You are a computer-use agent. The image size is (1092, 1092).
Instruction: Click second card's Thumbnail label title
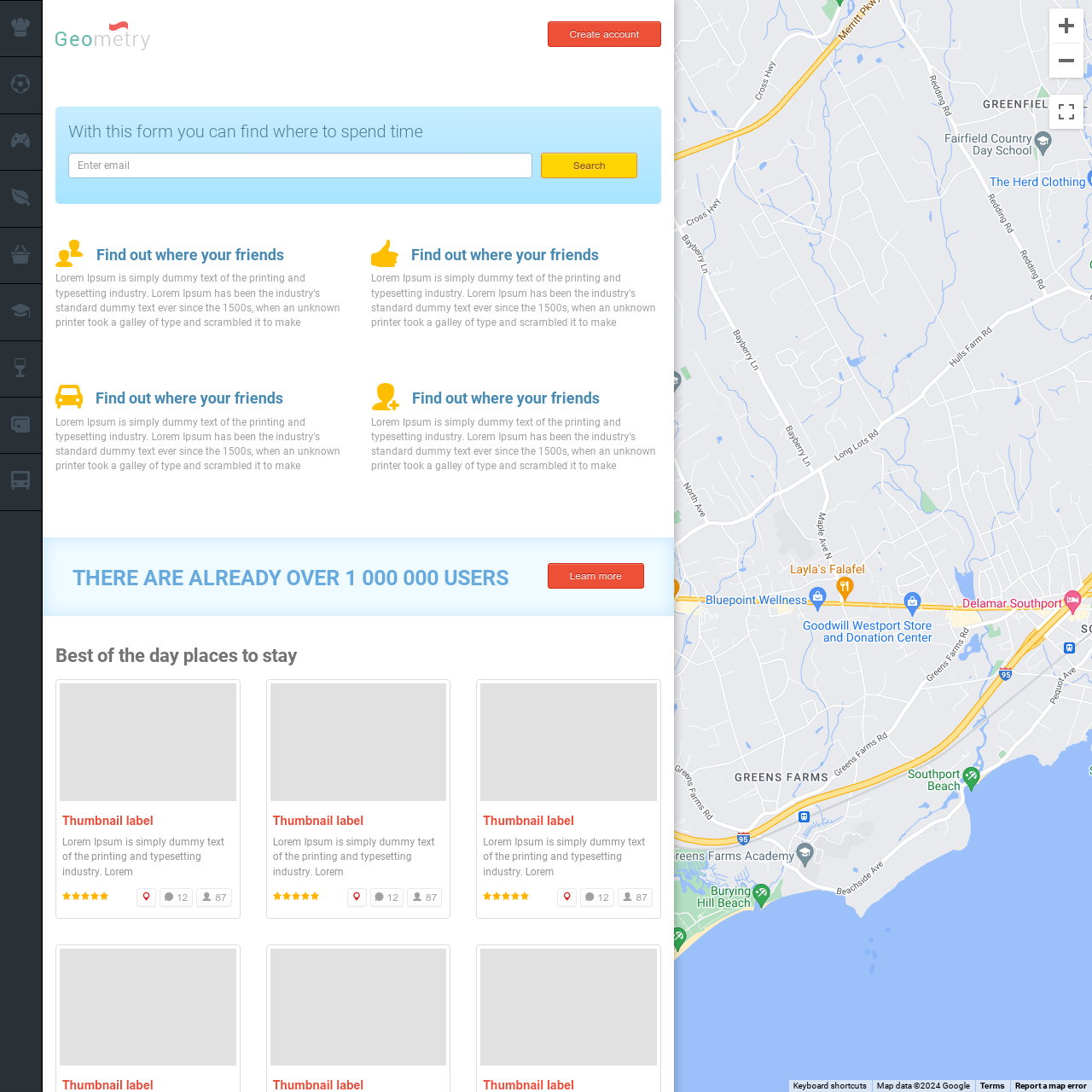point(318,821)
